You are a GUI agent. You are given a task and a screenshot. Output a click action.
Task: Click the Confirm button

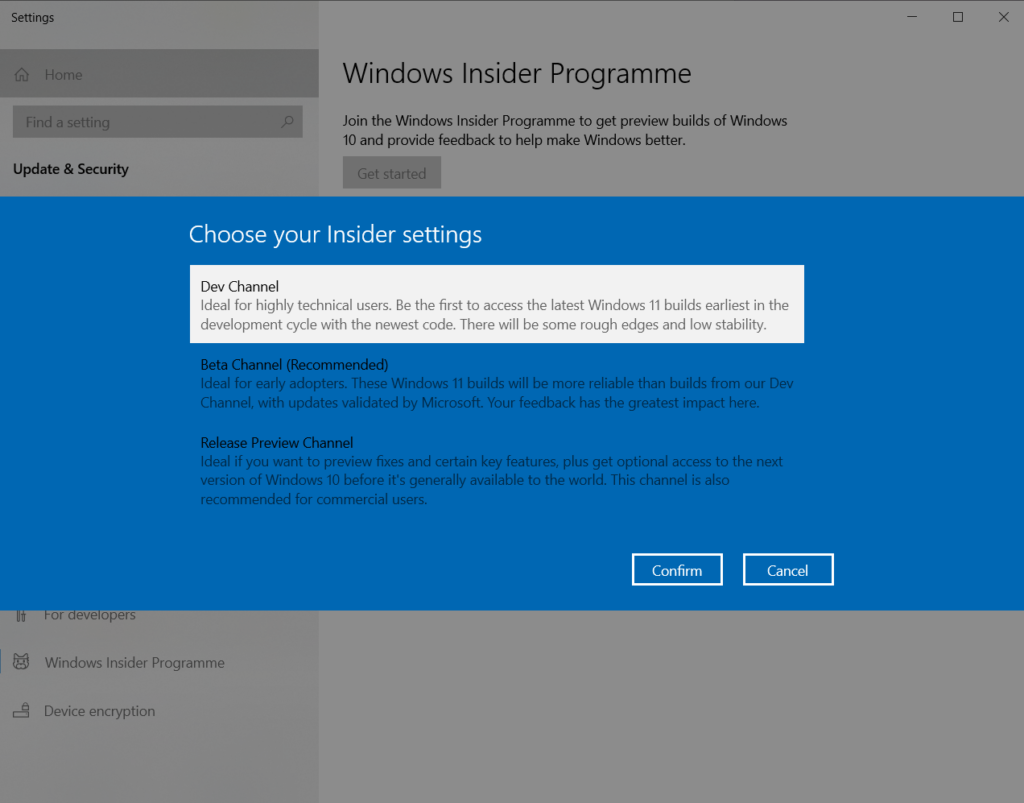coord(677,569)
